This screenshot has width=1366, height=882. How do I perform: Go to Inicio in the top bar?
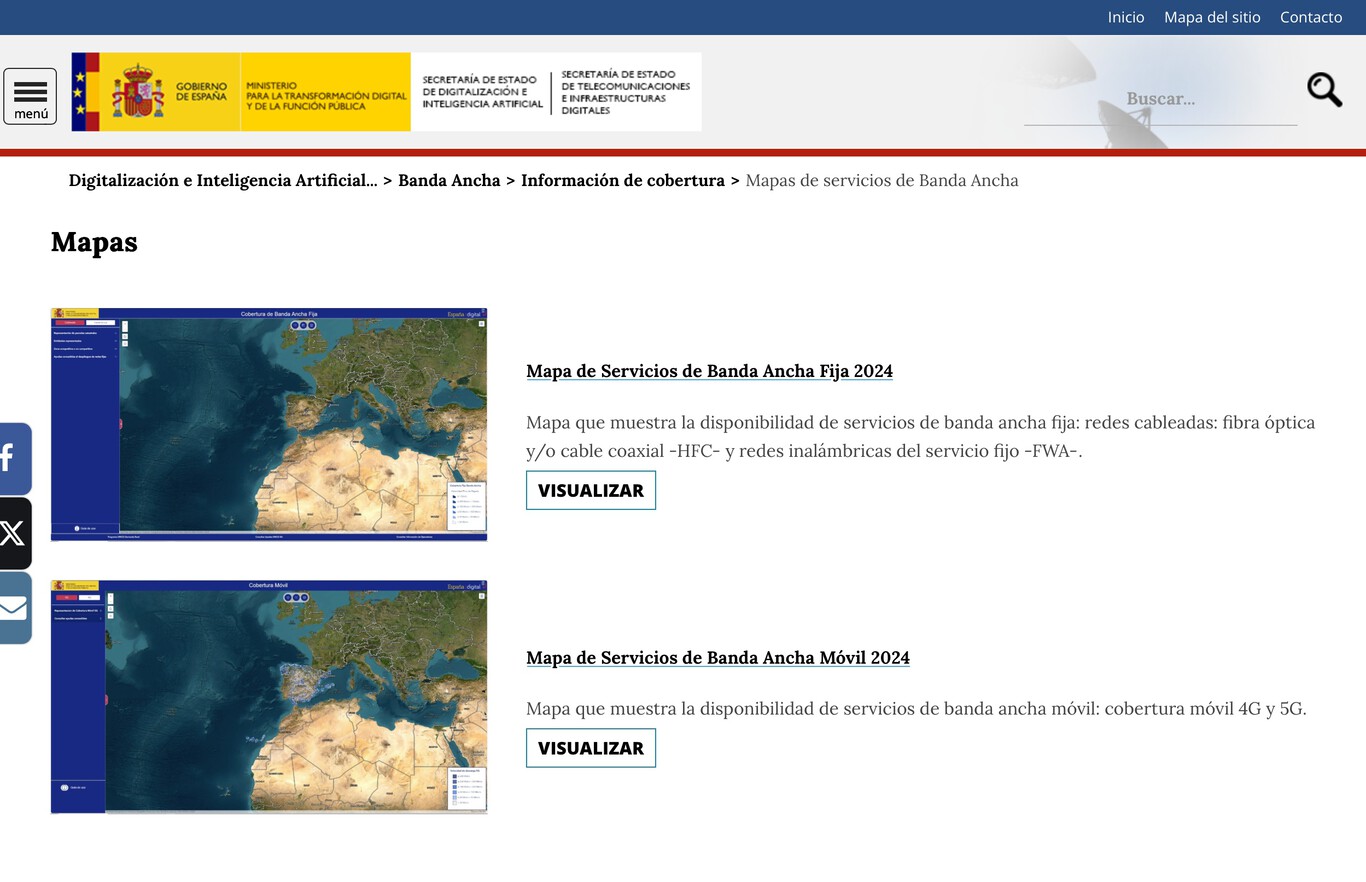(1126, 17)
